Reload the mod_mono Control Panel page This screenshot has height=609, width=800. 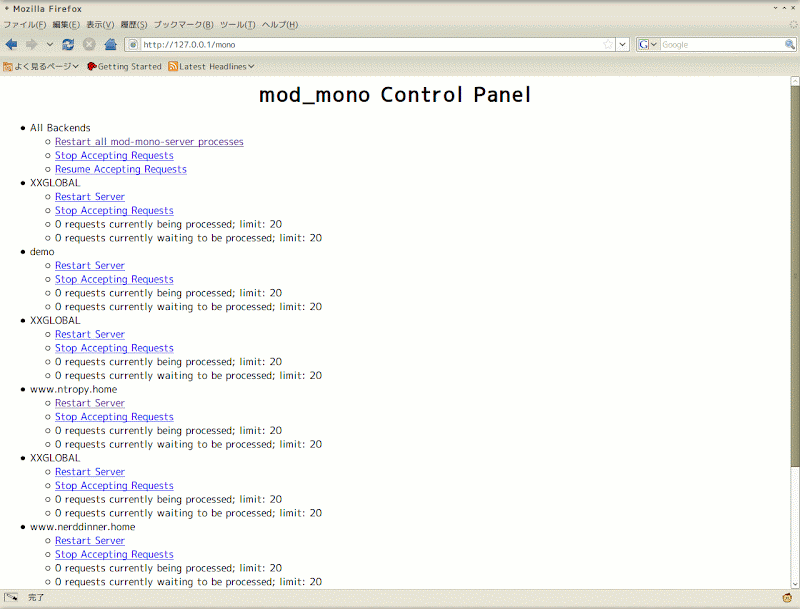point(67,44)
